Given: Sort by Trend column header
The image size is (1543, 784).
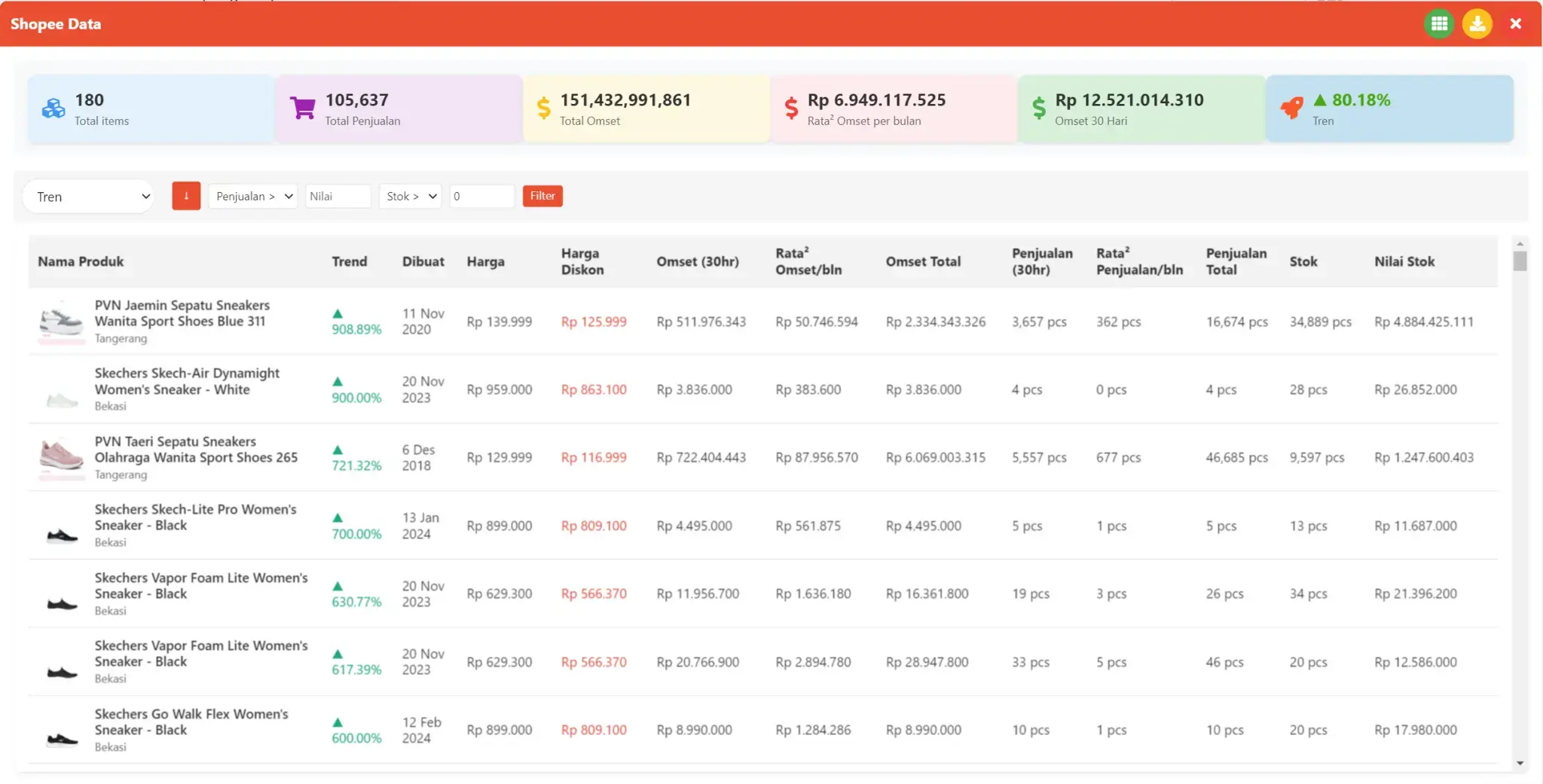Looking at the screenshot, I should [350, 261].
